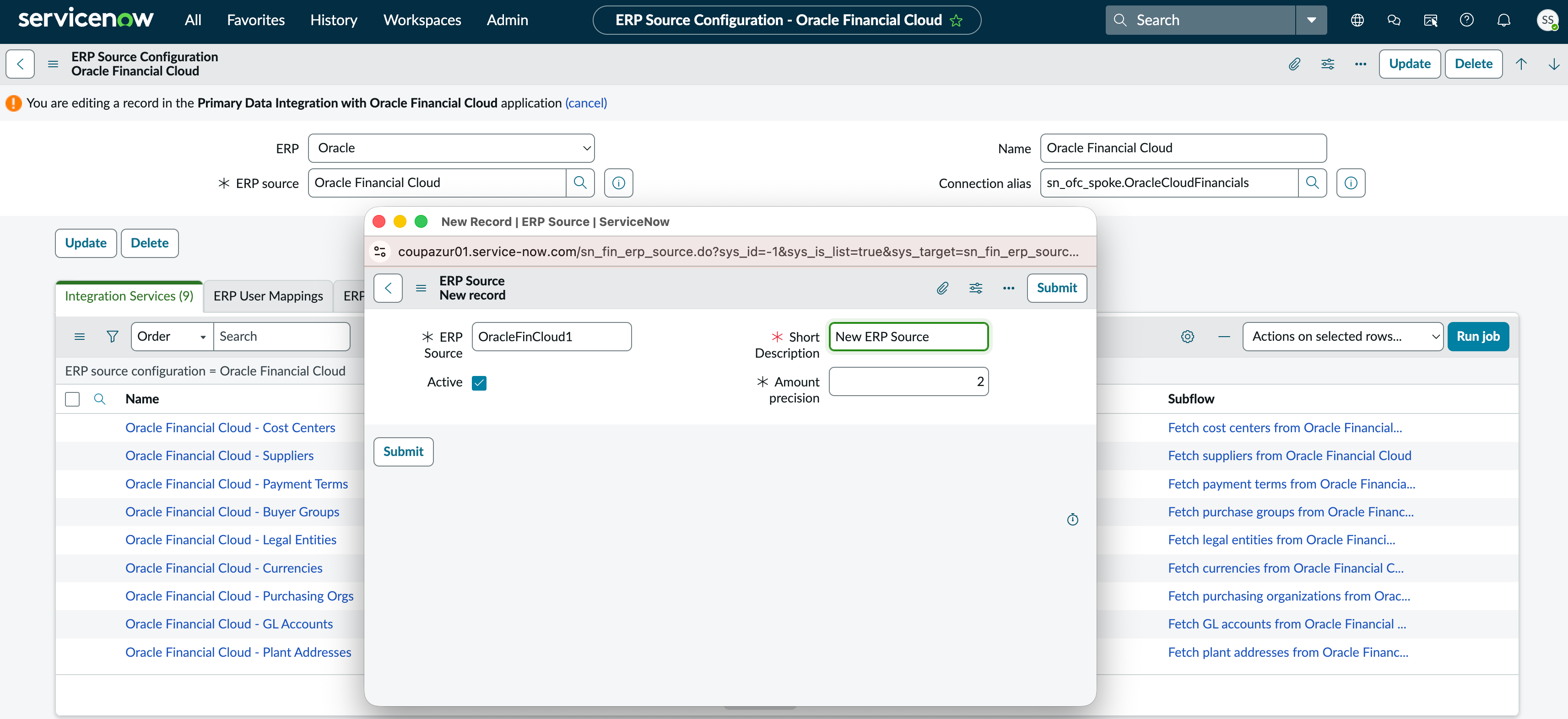Click the list Search text box
Image resolution: width=1568 pixels, height=719 pixels.
tap(281, 336)
